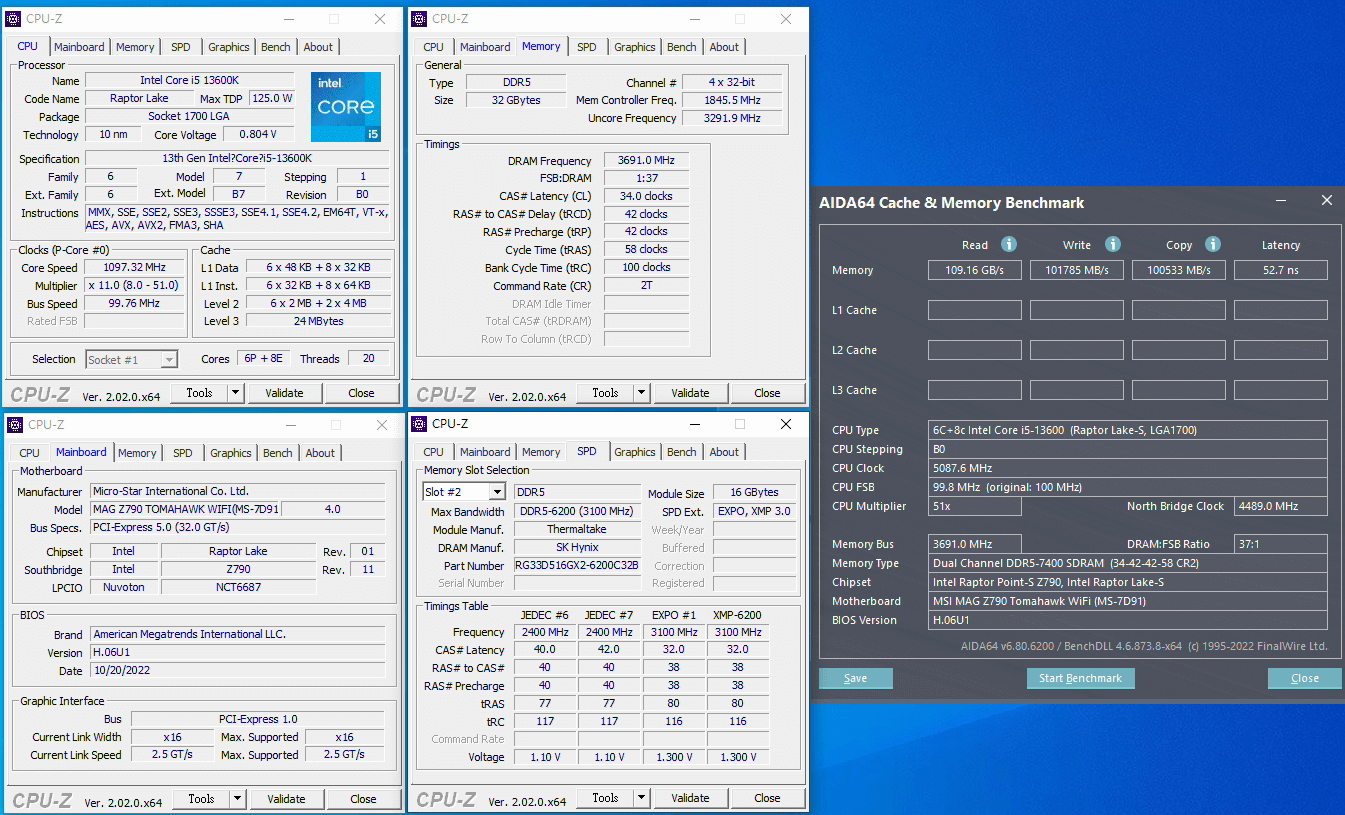Click CPU-Z app icon in Mainboard window title
1345x815 pixels.
click(14, 425)
